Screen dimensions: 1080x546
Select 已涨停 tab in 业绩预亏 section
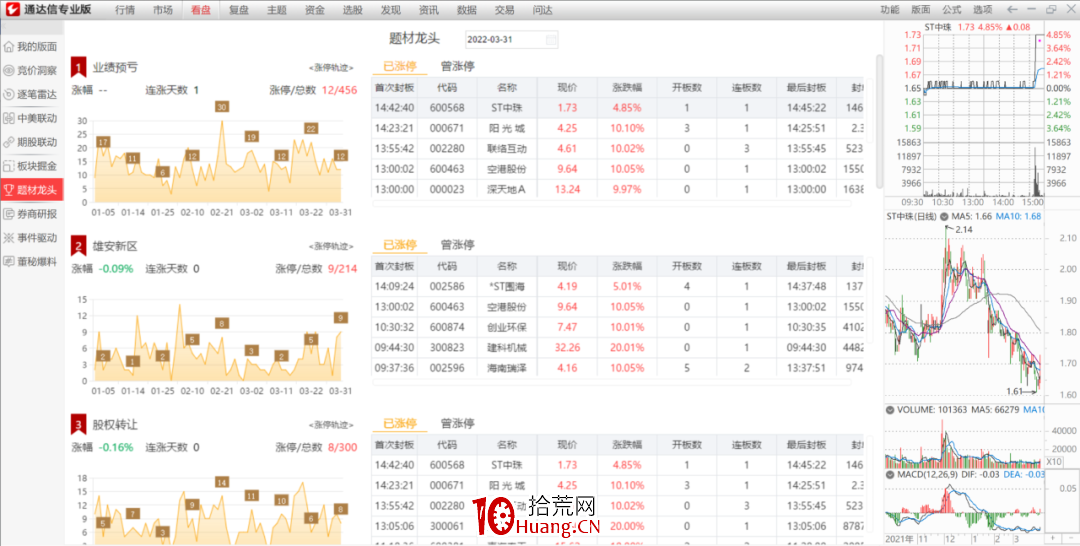tap(400, 67)
